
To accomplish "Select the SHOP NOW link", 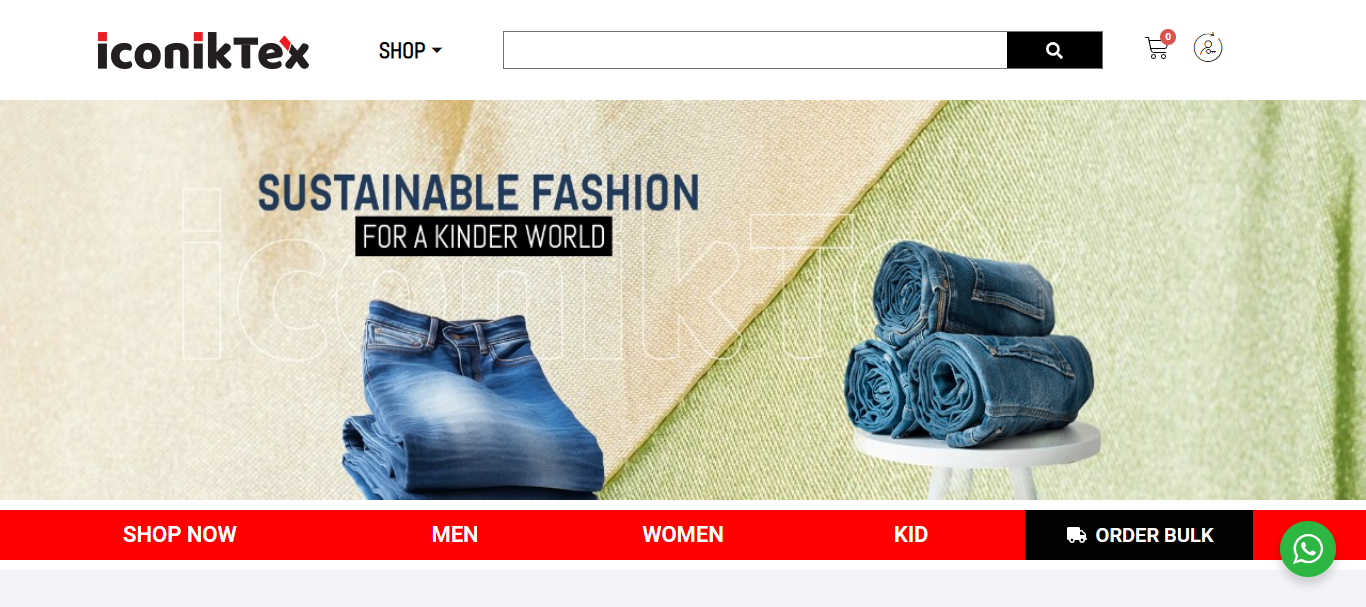I will (x=180, y=535).
